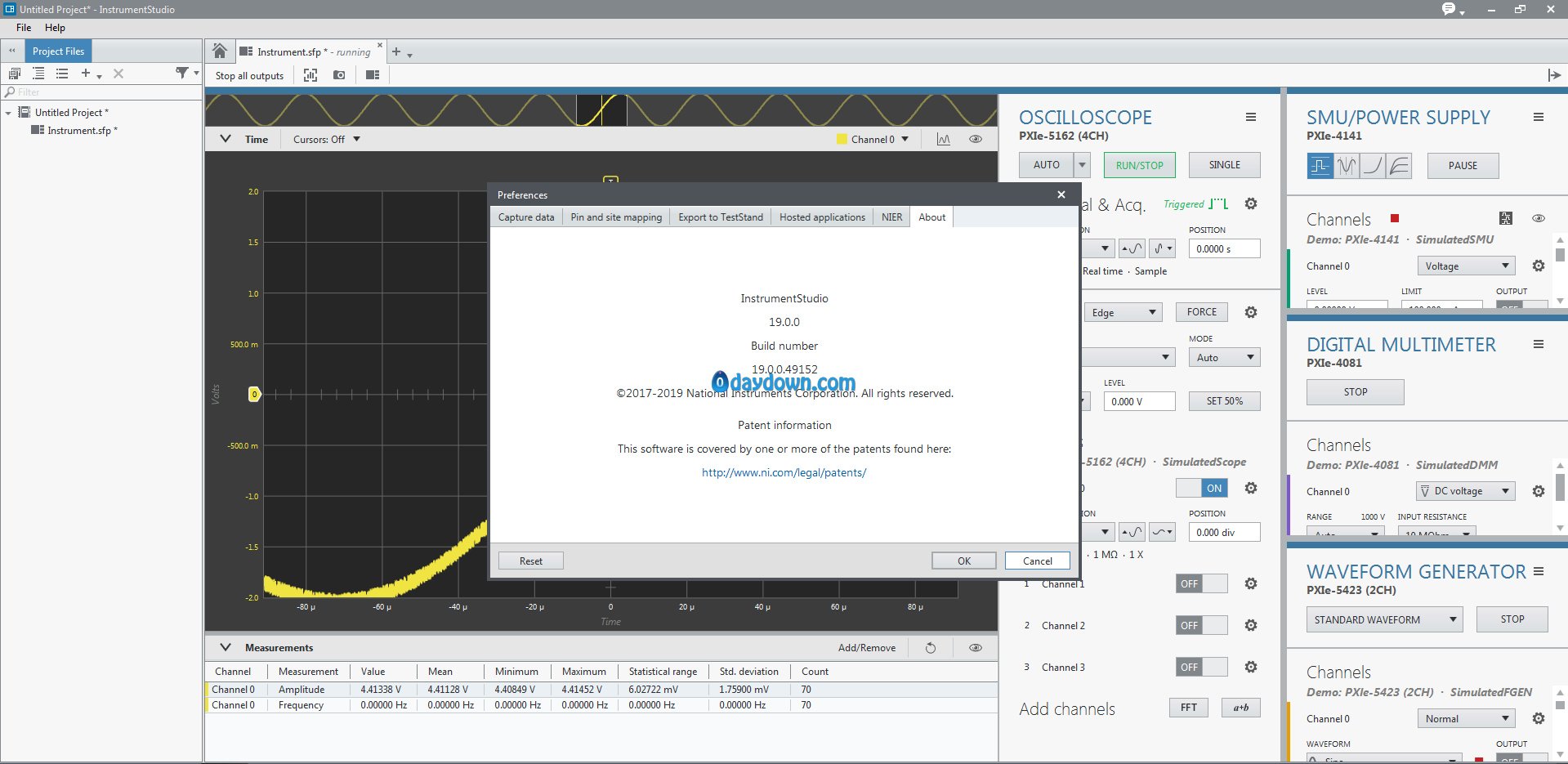Open the Channel 0 graph selector dropdown

873,140
